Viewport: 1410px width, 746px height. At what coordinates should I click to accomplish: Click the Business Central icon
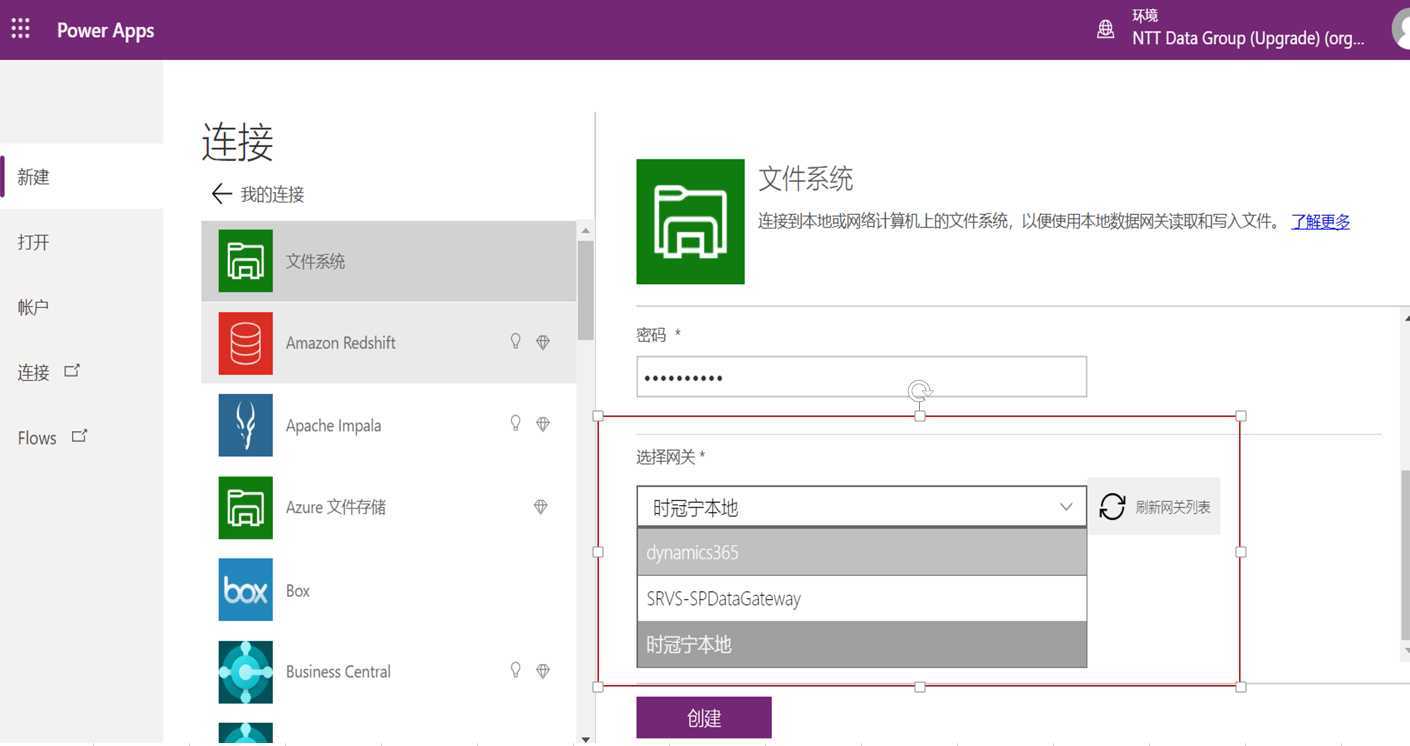click(245, 672)
